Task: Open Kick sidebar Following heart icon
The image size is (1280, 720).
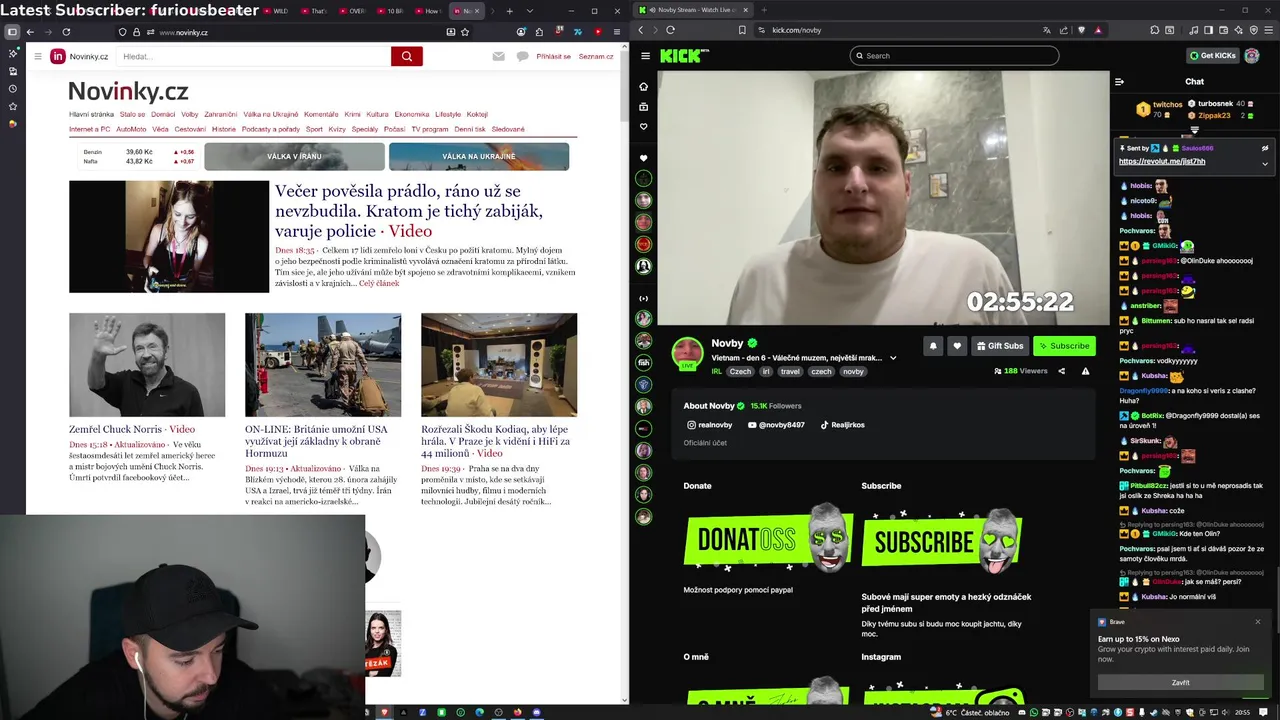Action: click(x=643, y=126)
